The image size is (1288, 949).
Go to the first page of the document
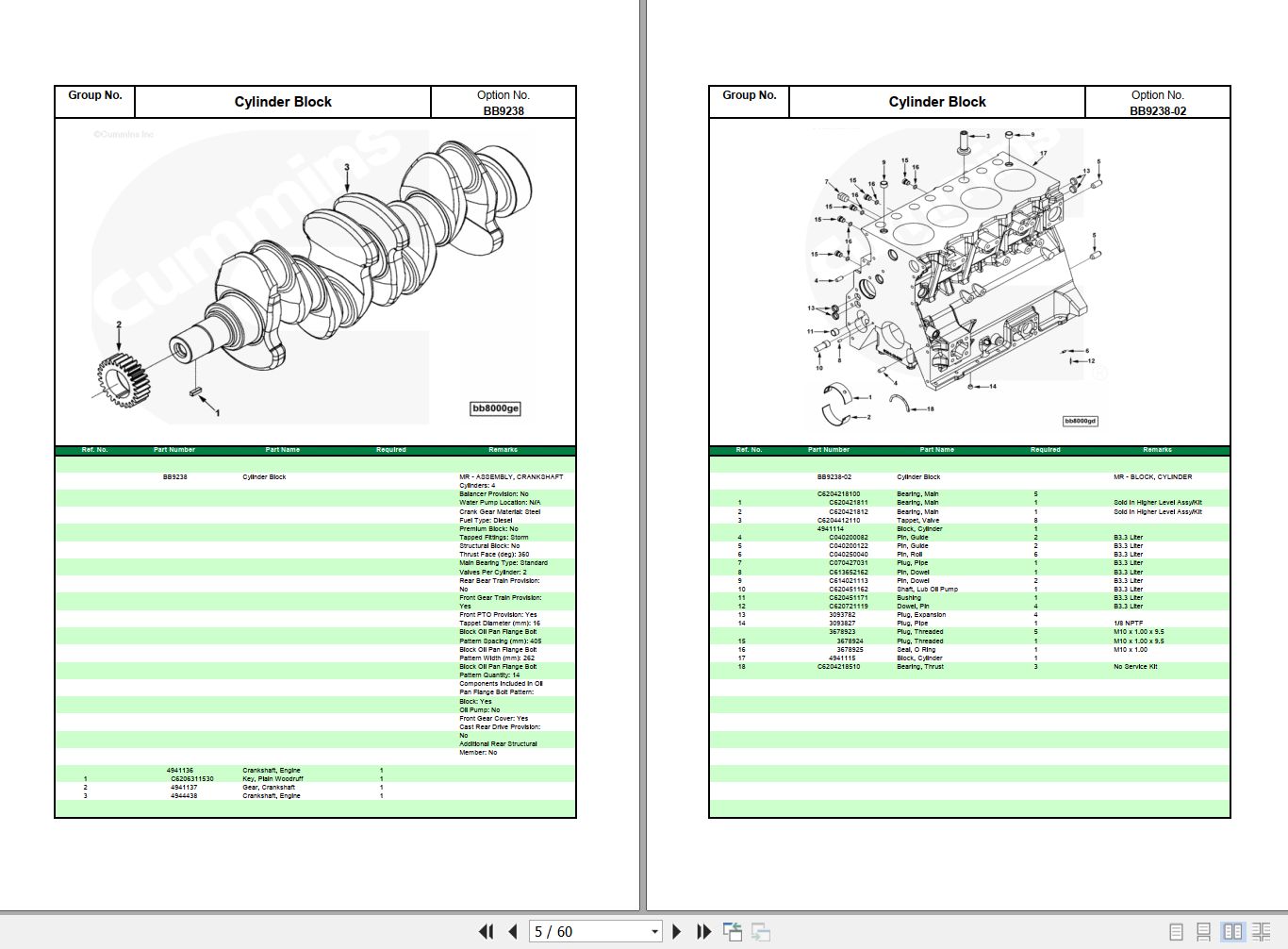[486, 931]
